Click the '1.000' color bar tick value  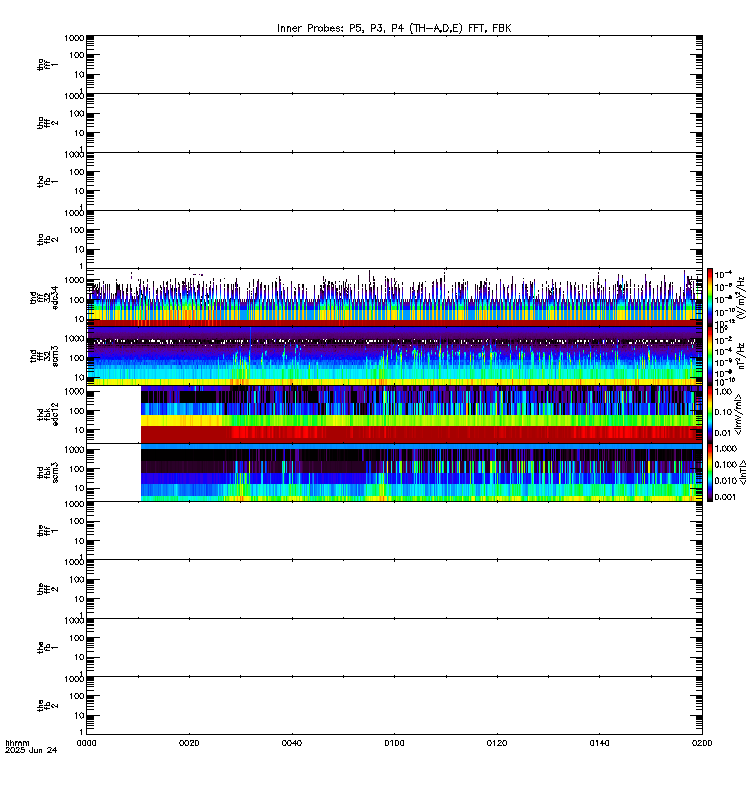pyautogui.click(x=726, y=448)
